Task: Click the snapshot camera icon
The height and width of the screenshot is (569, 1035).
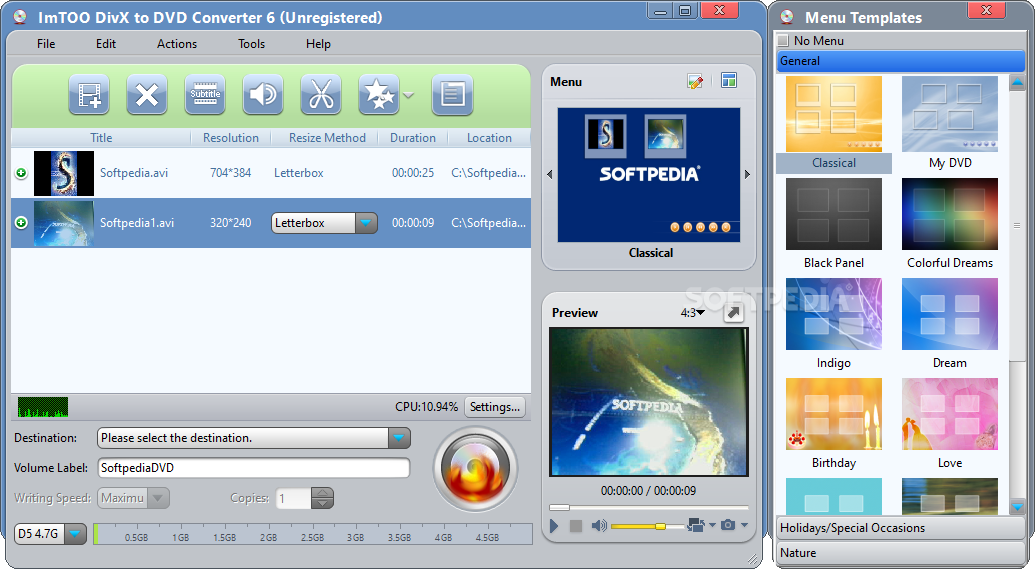Action: coord(727,525)
